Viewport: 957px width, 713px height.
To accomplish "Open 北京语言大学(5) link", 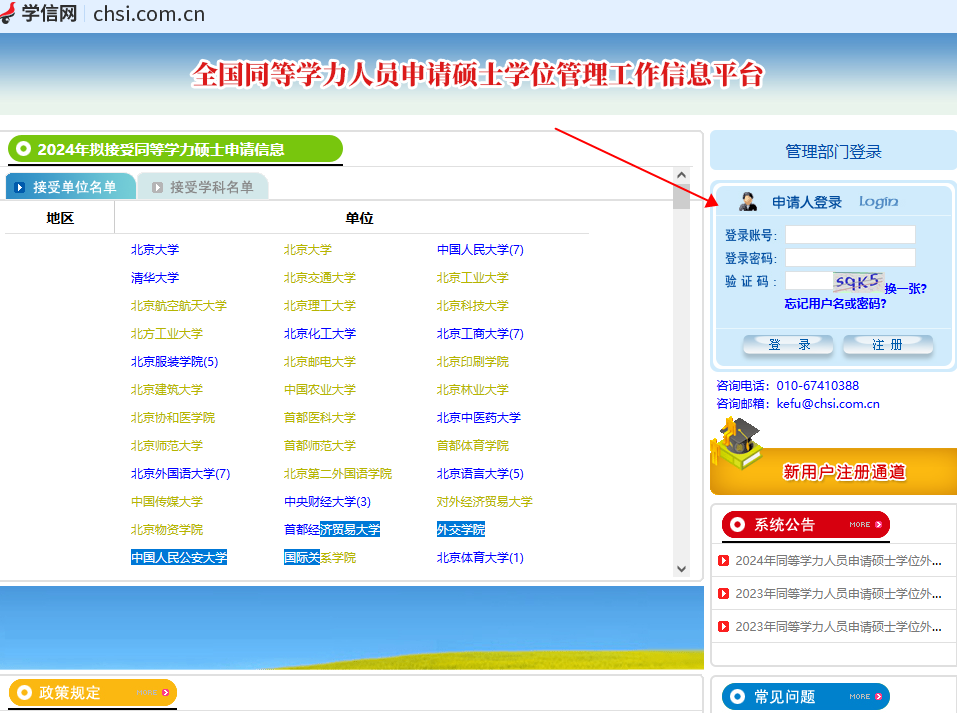I will 480,474.
